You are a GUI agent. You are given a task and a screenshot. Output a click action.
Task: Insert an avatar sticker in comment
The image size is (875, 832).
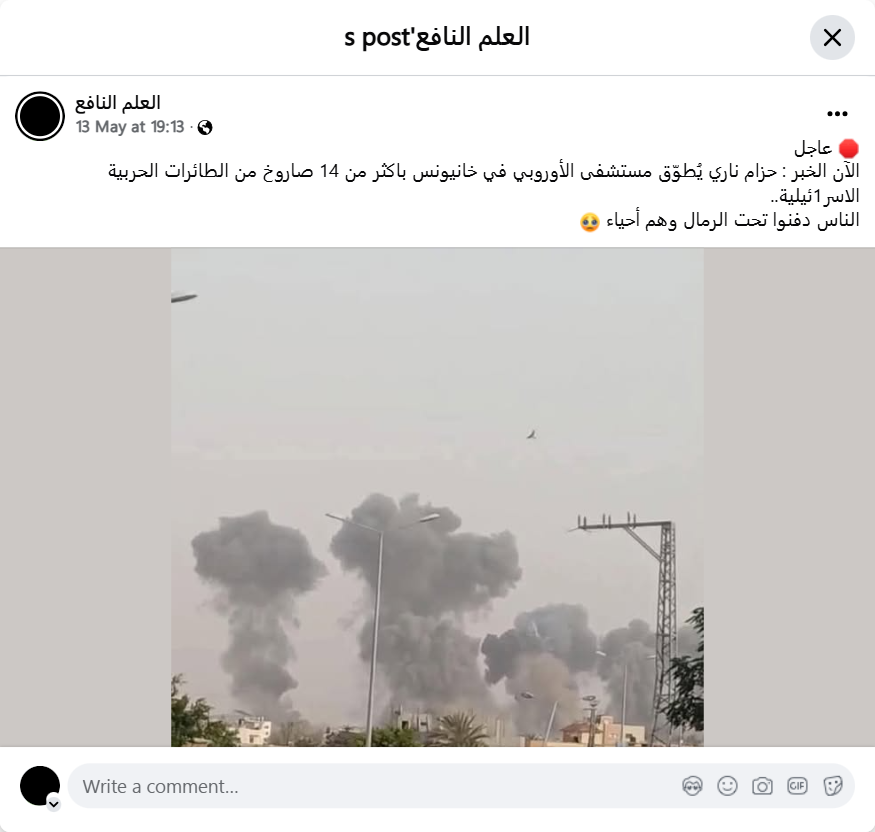693,786
